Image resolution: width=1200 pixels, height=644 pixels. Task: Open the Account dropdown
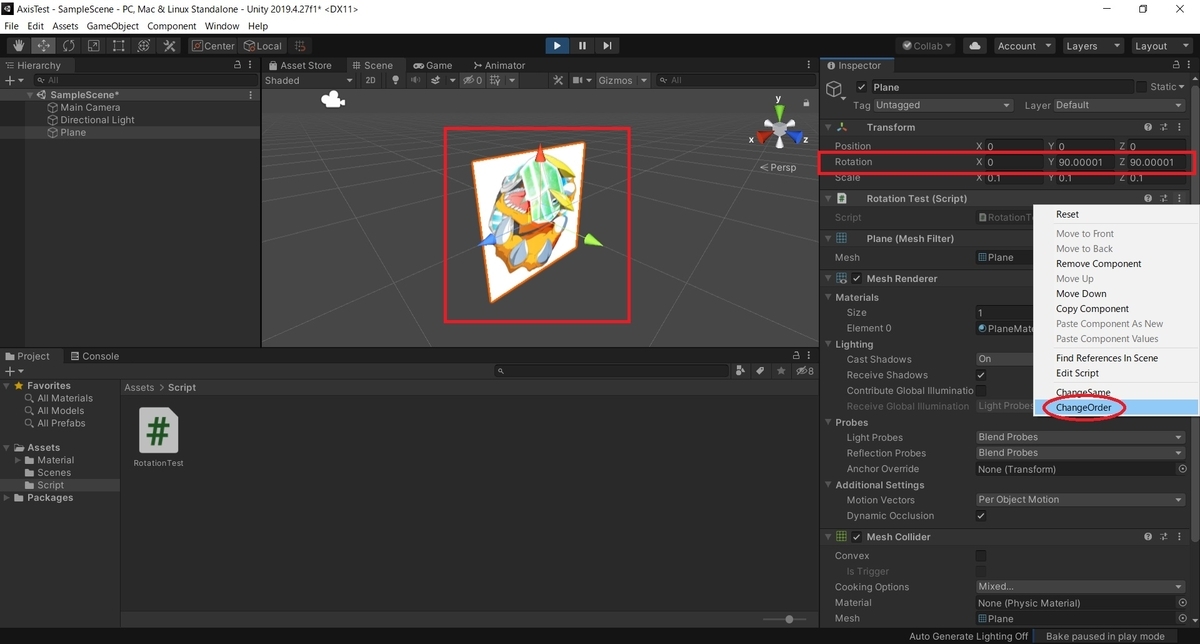point(1025,46)
